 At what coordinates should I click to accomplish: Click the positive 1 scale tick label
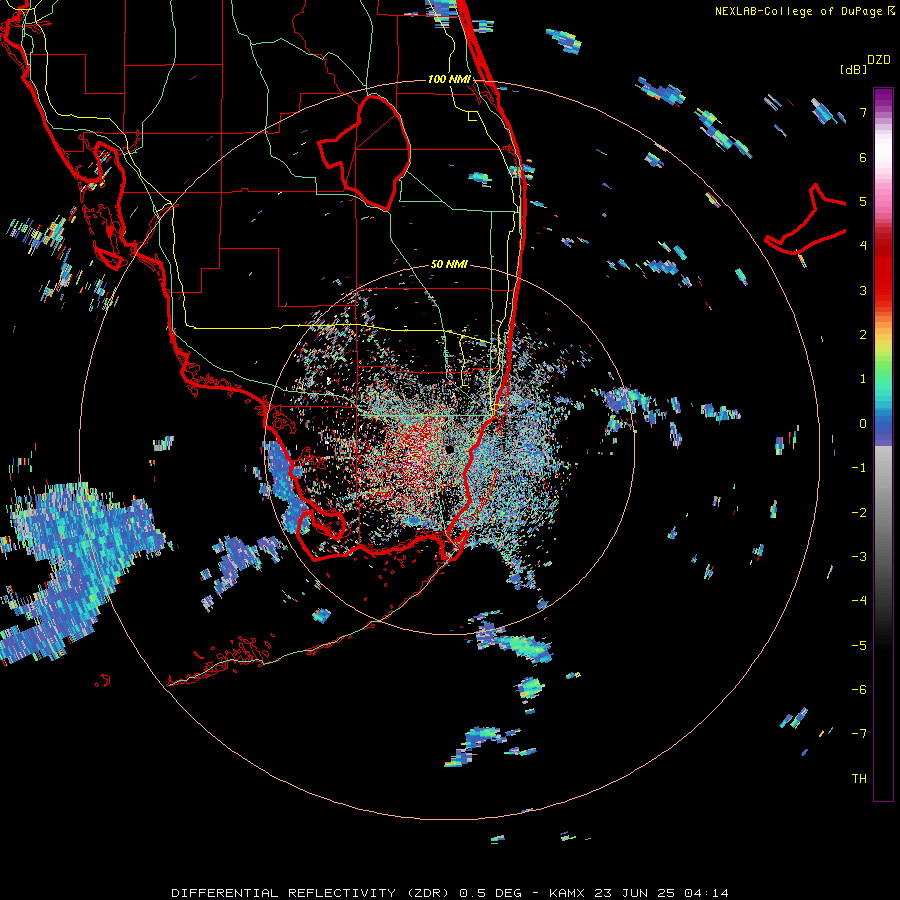863,379
